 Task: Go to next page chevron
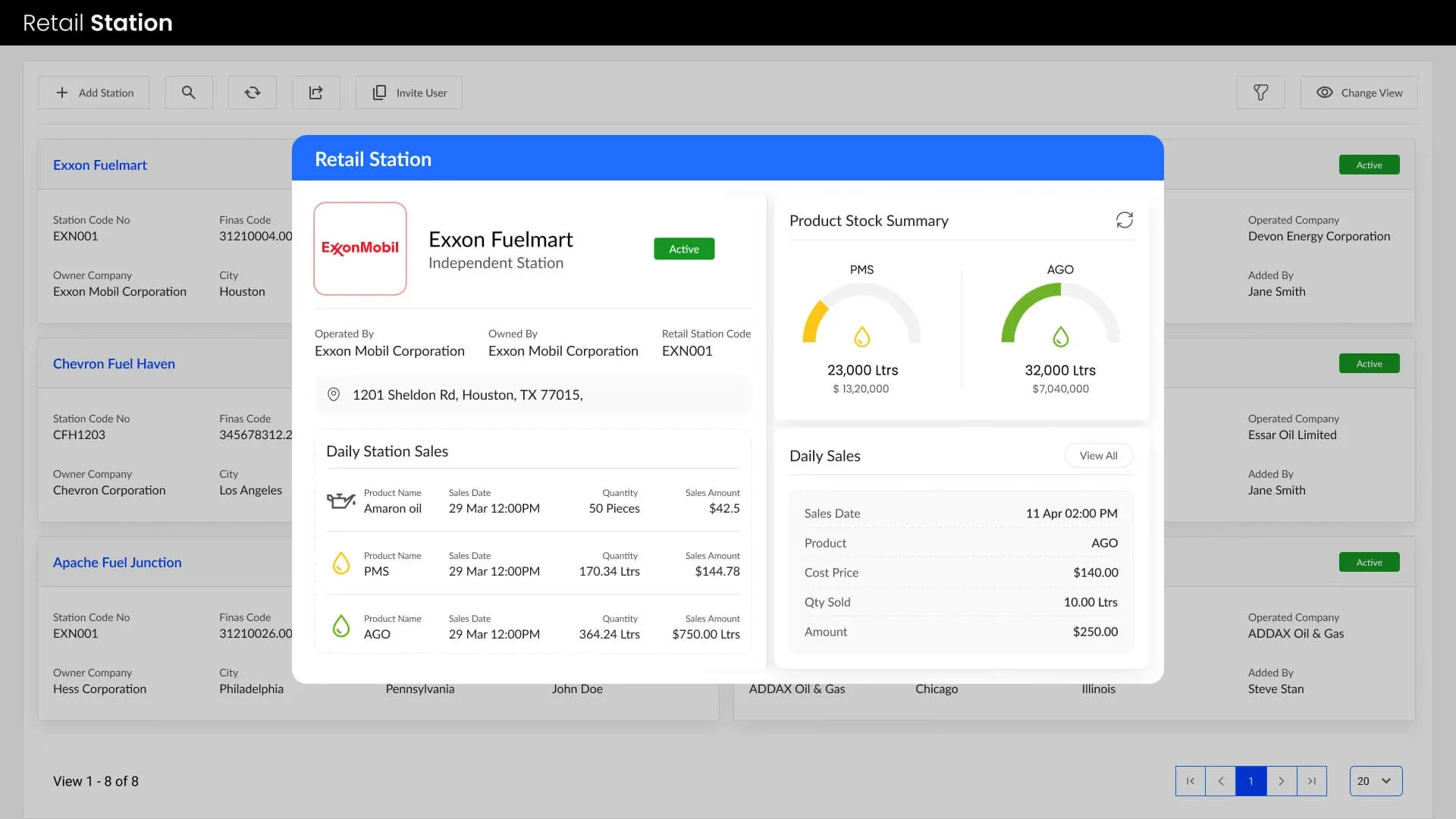1282,781
